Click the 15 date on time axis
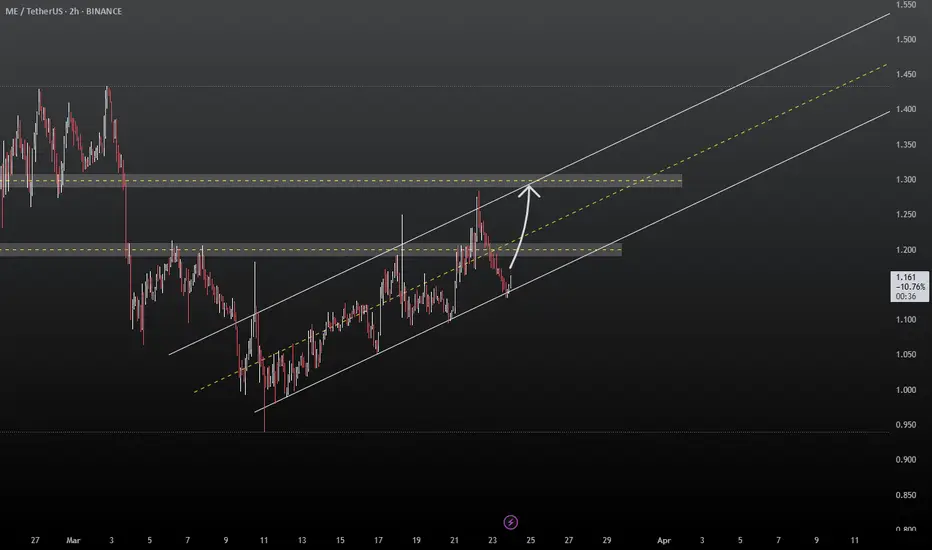The width and height of the screenshot is (932, 550). pyautogui.click(x=340, y=540)
